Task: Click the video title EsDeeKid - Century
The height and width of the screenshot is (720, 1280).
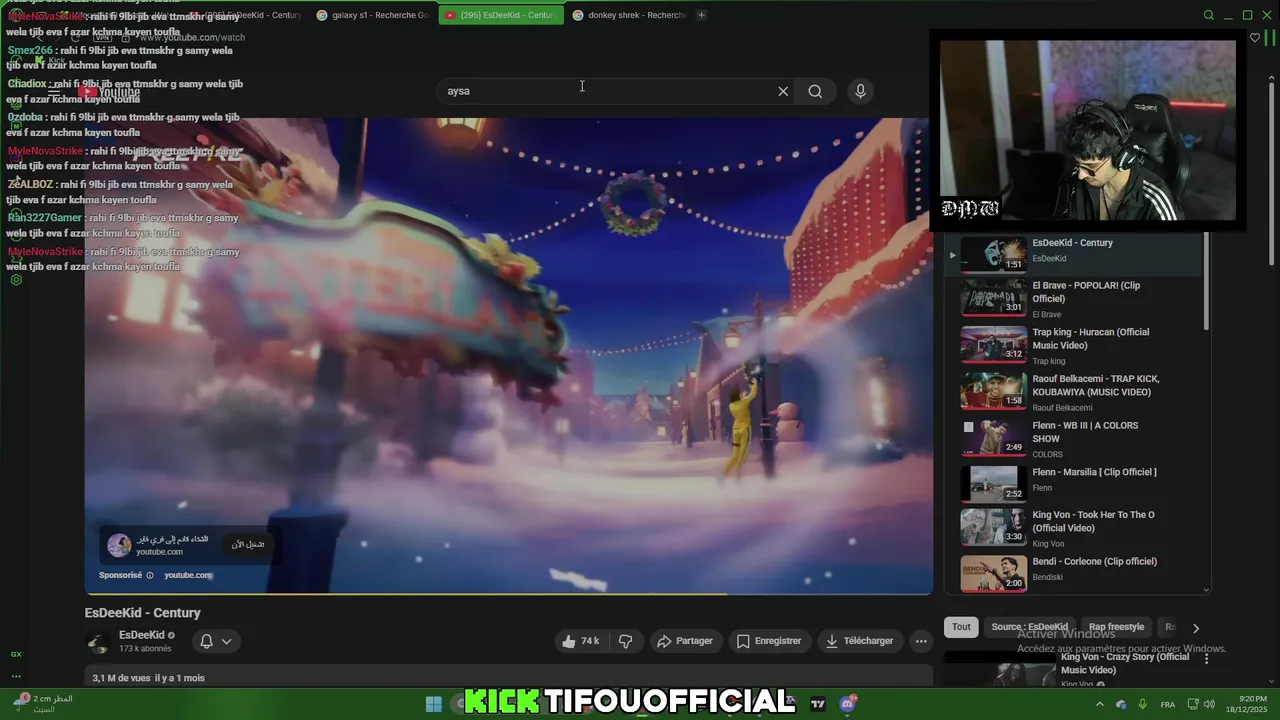Action: 142,613
